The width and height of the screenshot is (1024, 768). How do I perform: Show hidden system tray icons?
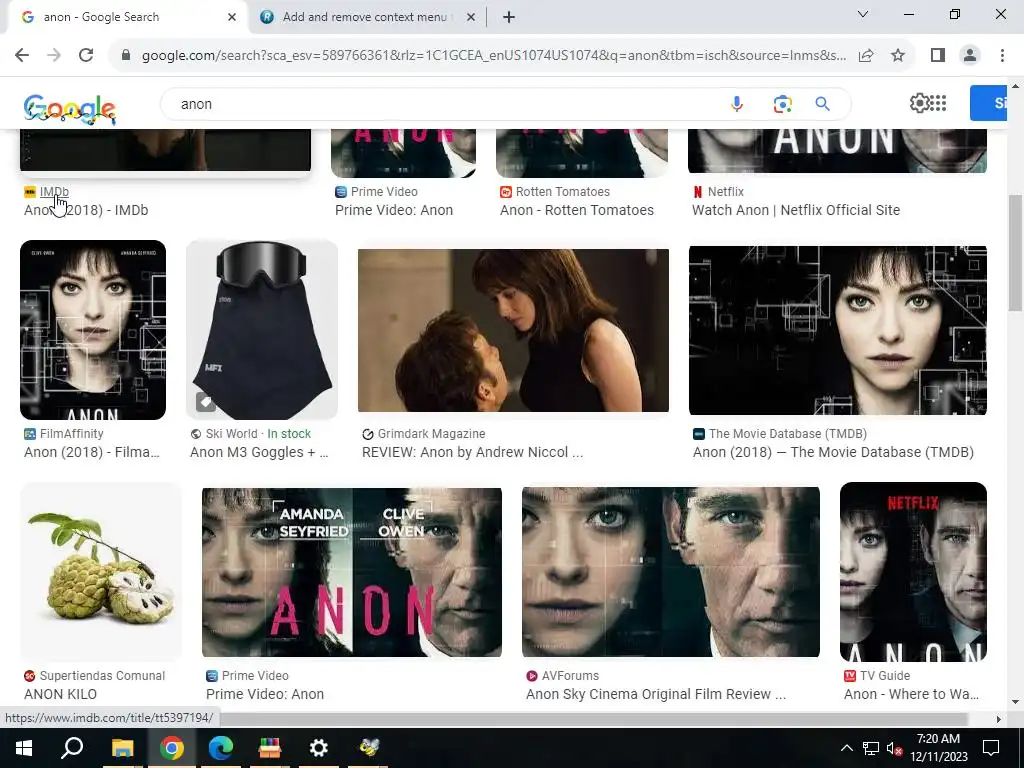tap(846, 748)
